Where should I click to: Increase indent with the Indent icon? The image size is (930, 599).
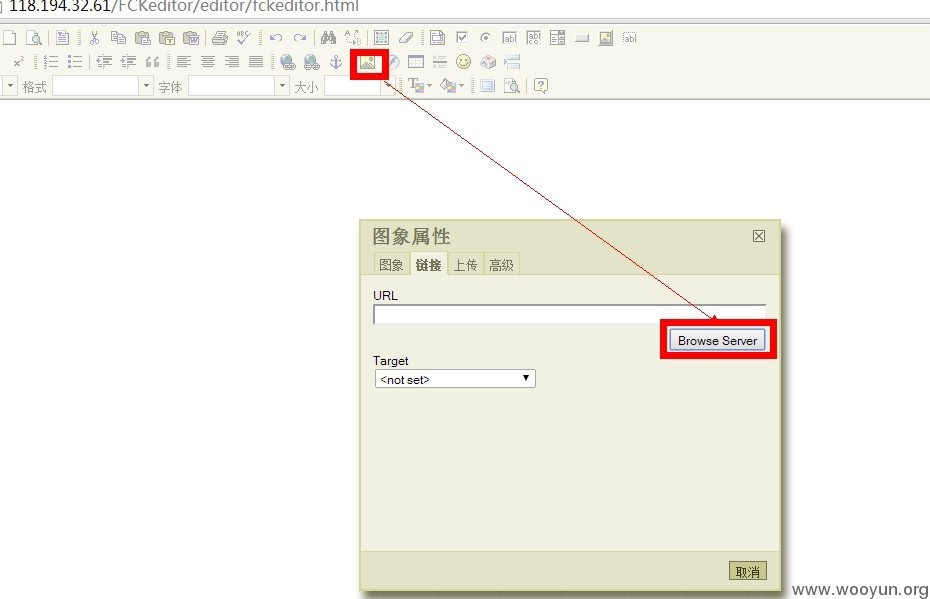click(x=128, y=62)
